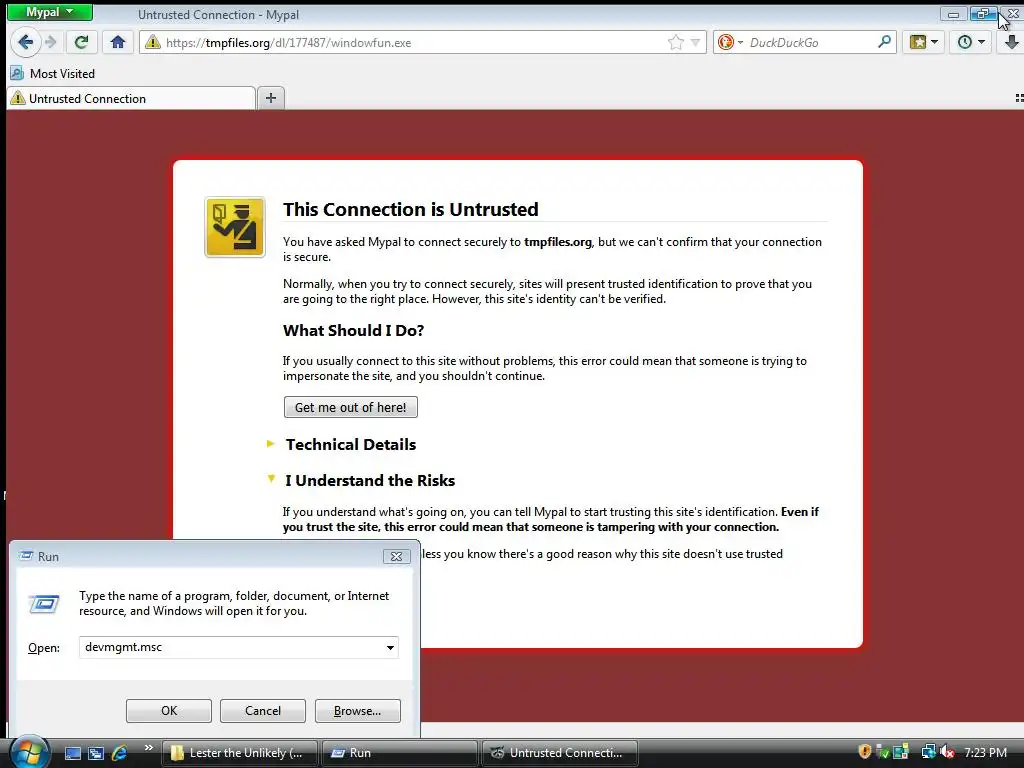Launch Internet Explorer from Quick Launch

point(120,753)
